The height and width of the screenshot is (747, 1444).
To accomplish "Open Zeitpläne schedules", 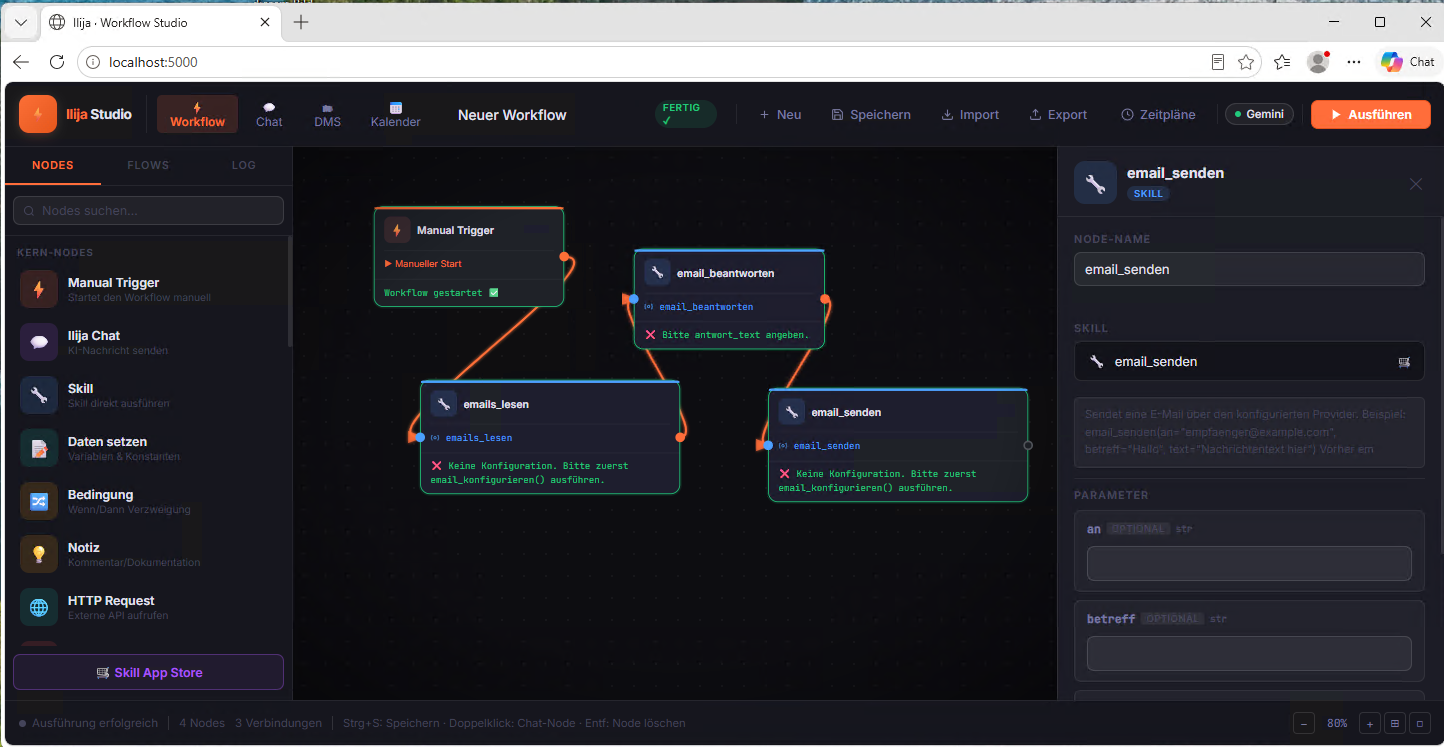I will tap(1158, 114).
